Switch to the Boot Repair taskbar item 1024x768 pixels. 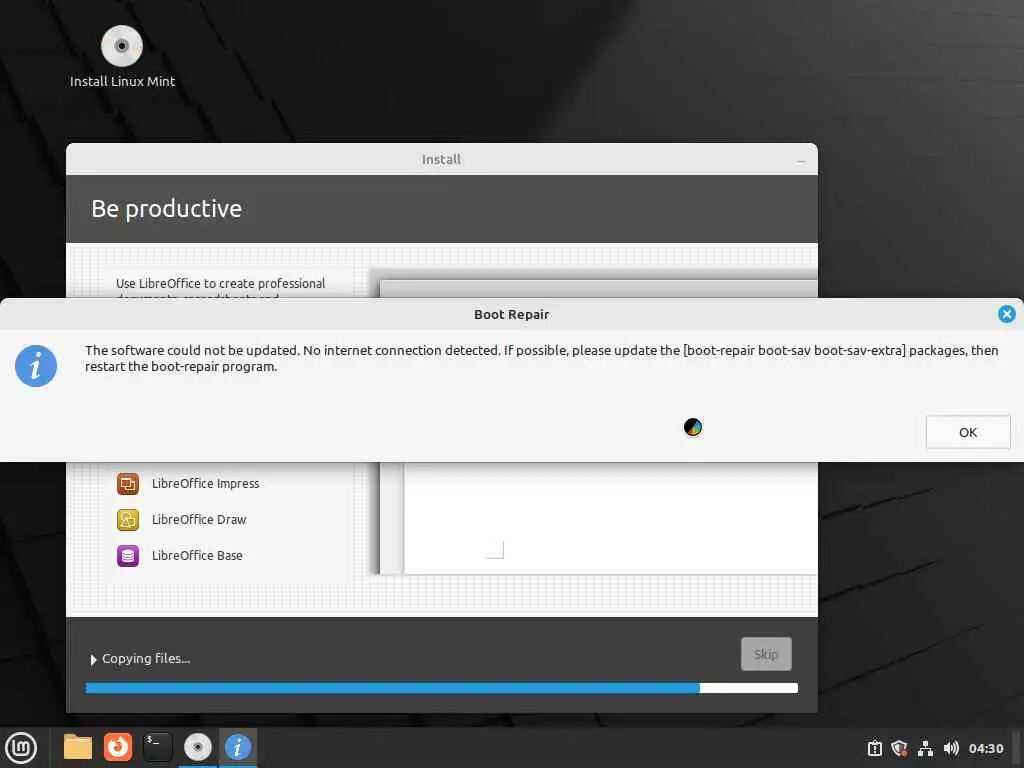pyautogui.click(x=238, y=747)
